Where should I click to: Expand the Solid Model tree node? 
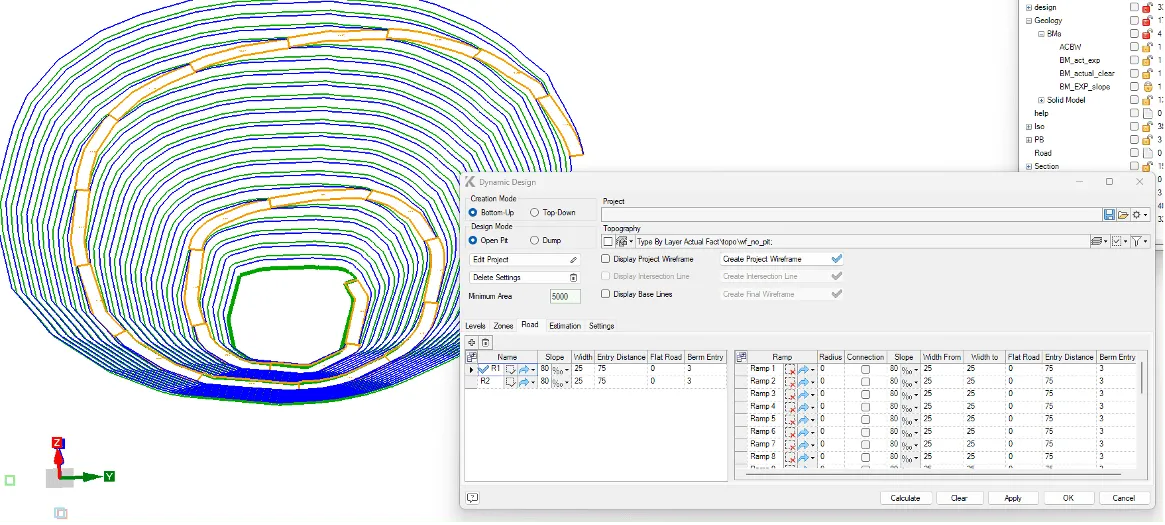click(1041, 100)
